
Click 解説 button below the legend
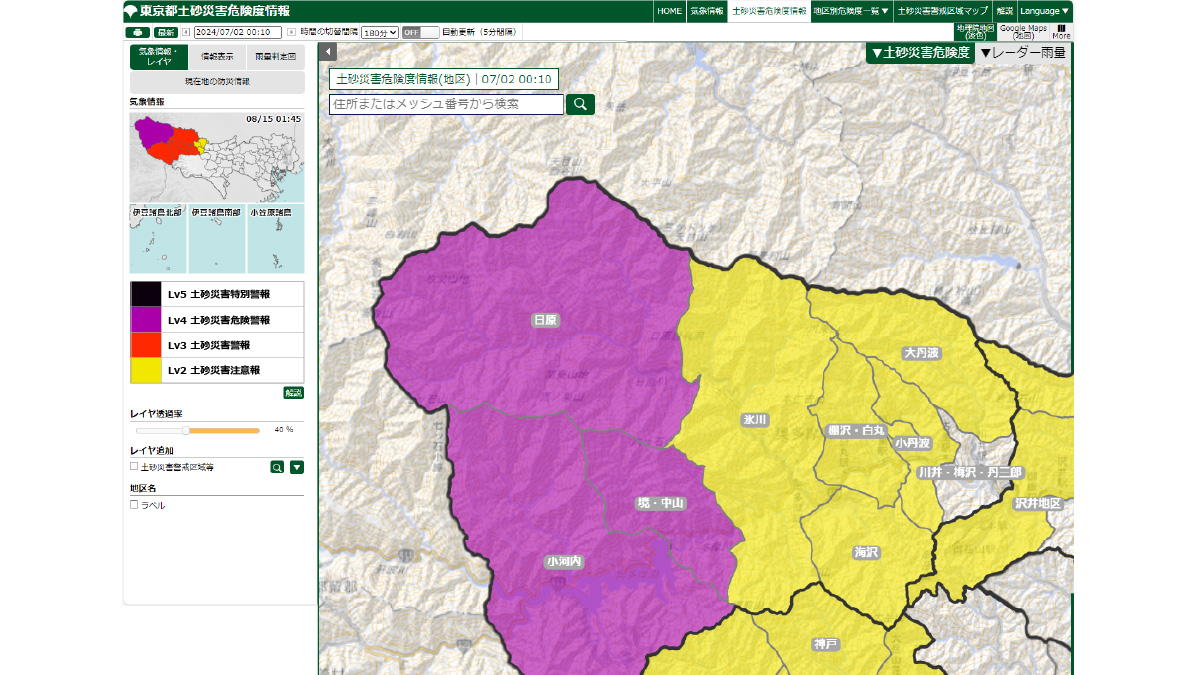(x=293, y=393)
